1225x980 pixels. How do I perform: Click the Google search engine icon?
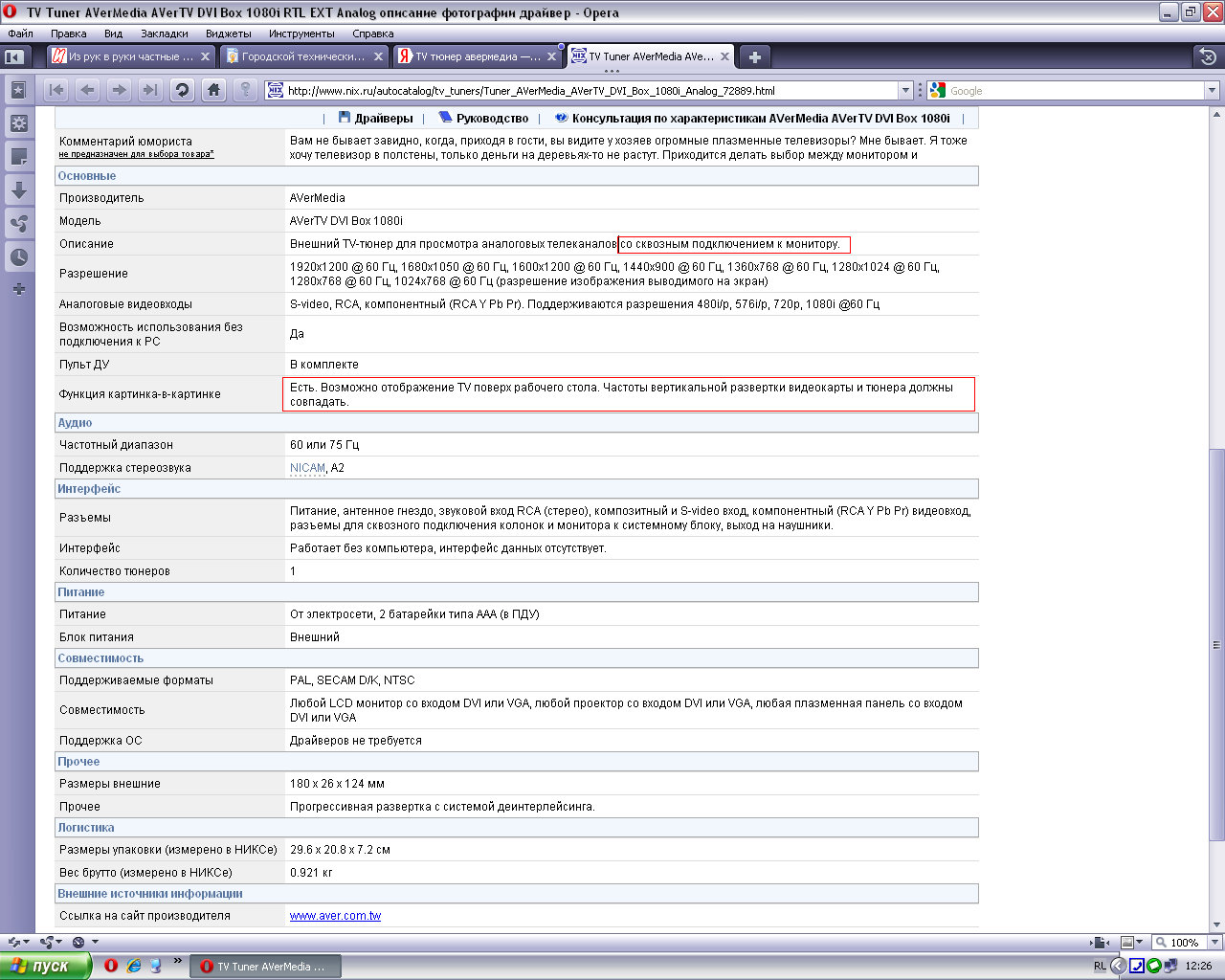[938, 91]
